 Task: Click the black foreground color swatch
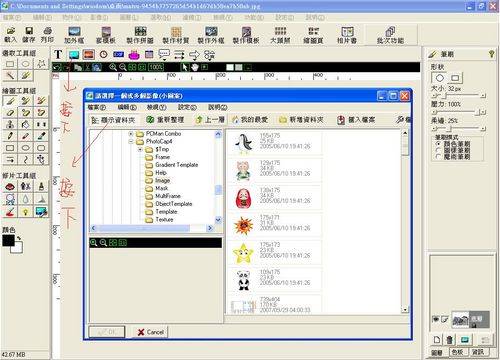click(8, 240)
